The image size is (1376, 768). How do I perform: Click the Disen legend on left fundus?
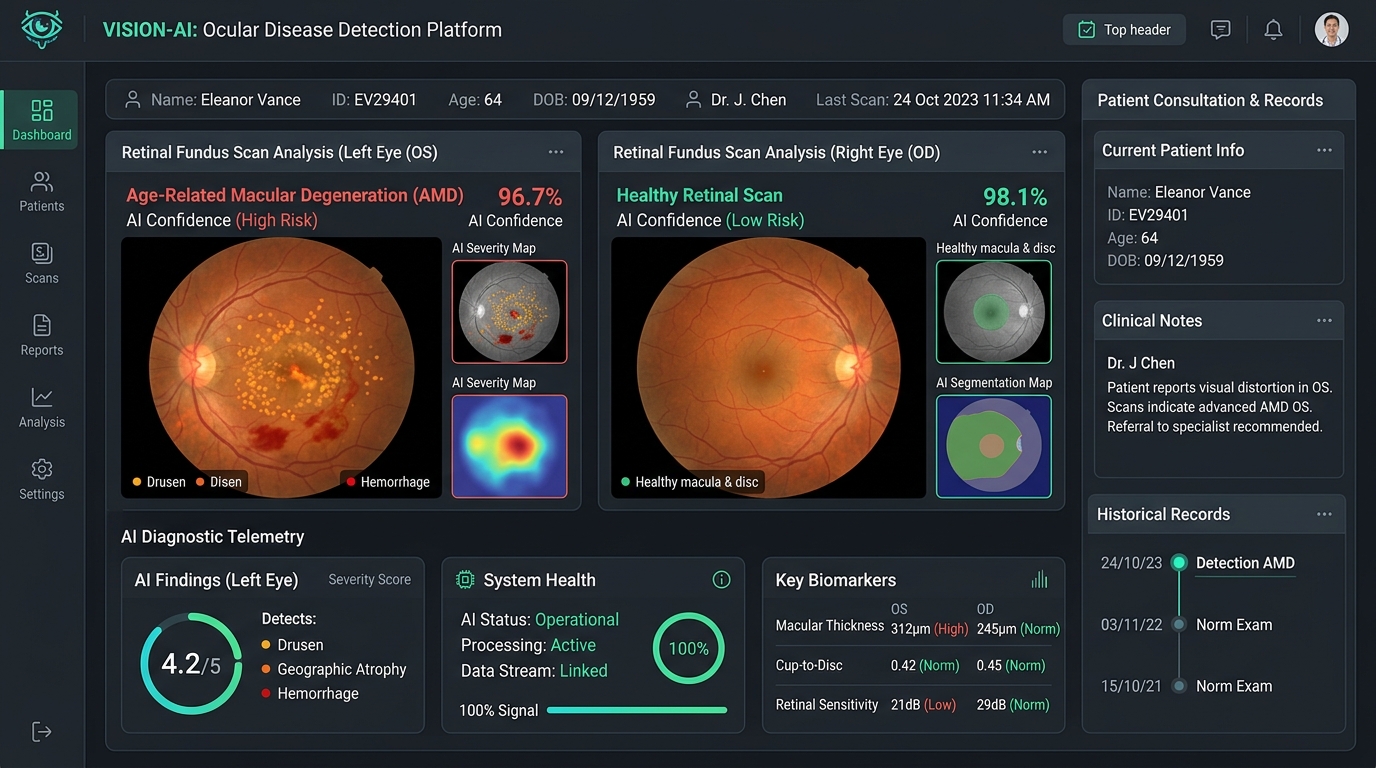(x=219, y=482)
